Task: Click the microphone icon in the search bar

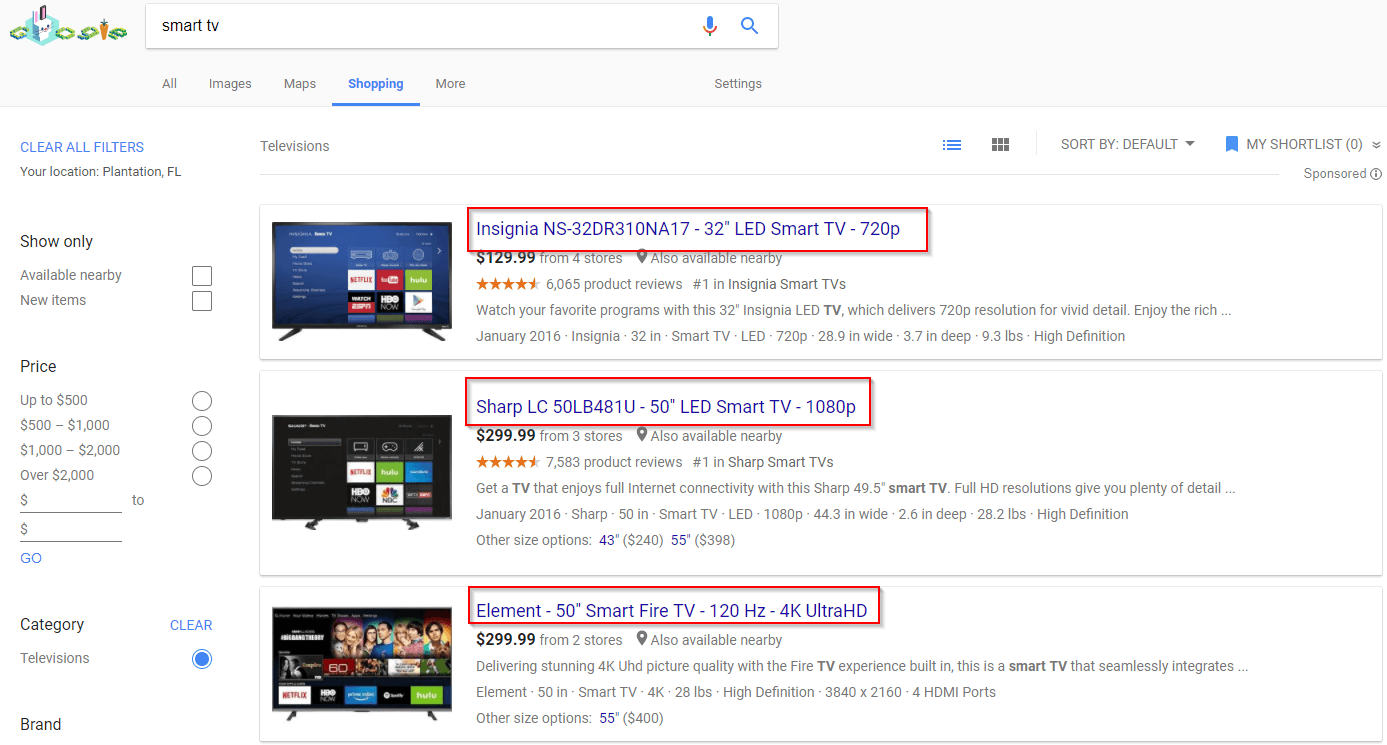Action: click(x=710, y=25)
